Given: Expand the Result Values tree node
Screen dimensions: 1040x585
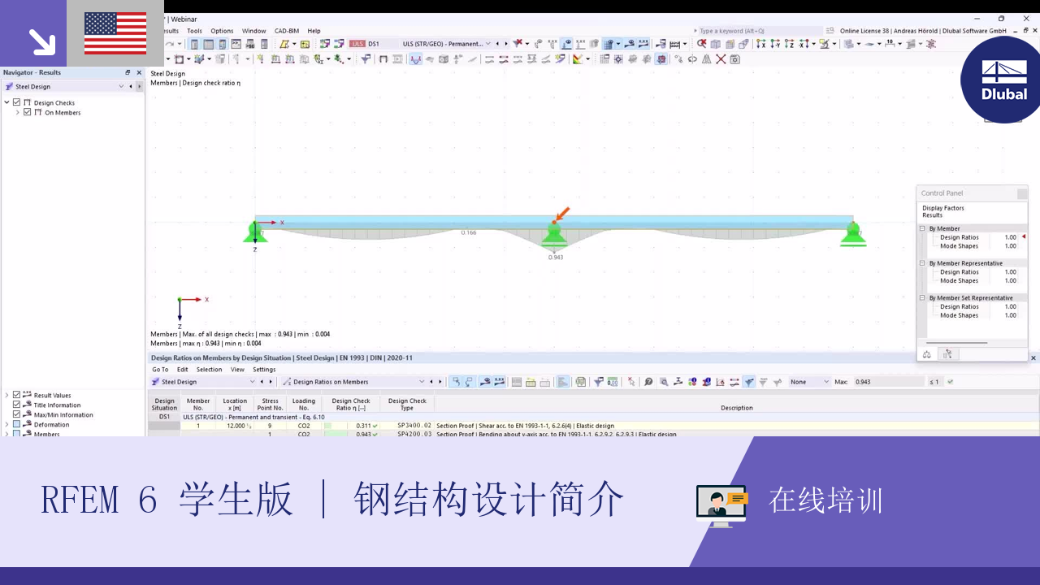Looking at the screenshot, I should [x=7, y=395].
